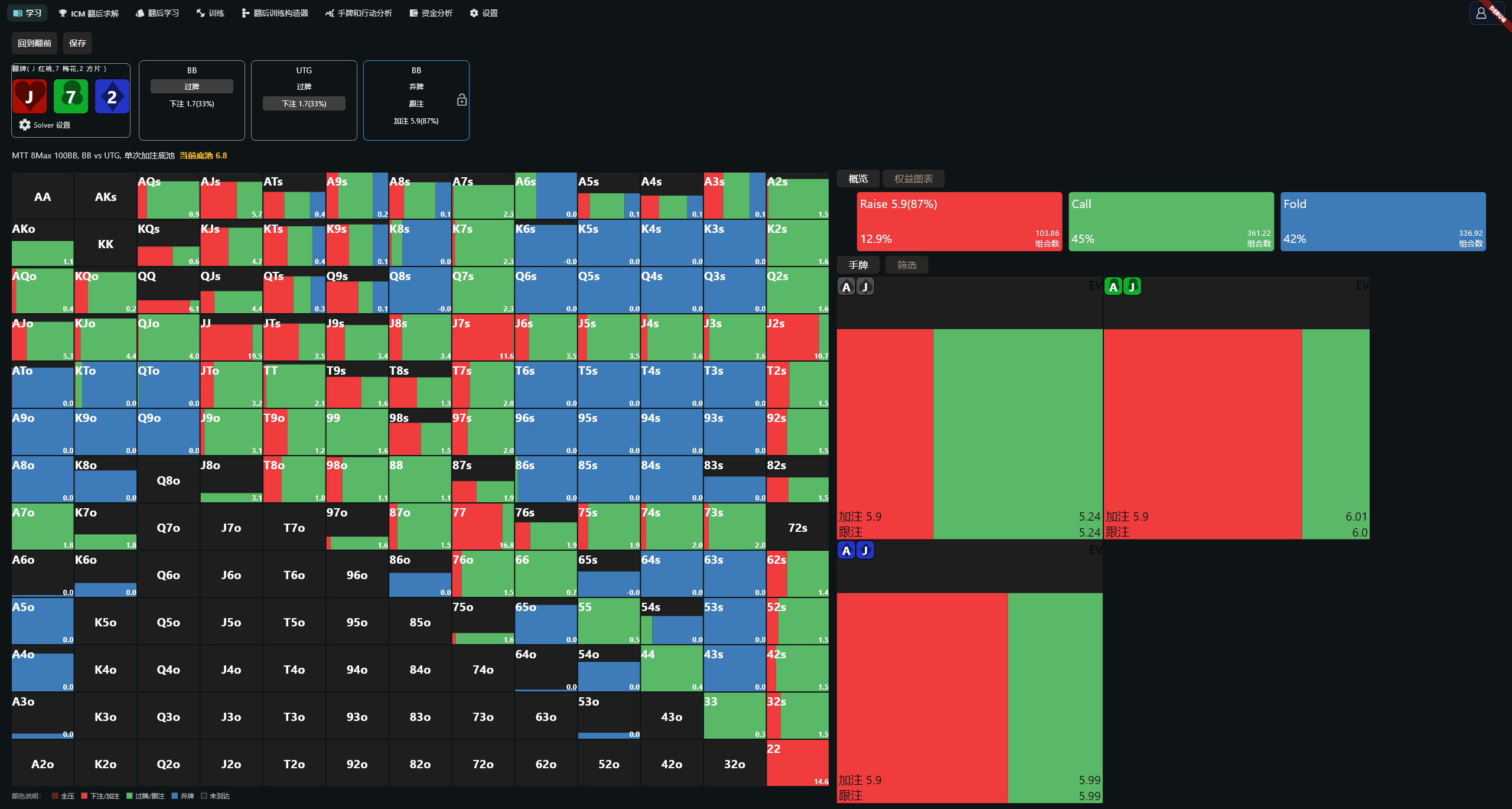The width and height of the screenshot is (1512, 809).
Task: Open 翻后训练构造器 tab
Action: click(x=275, y=13)
